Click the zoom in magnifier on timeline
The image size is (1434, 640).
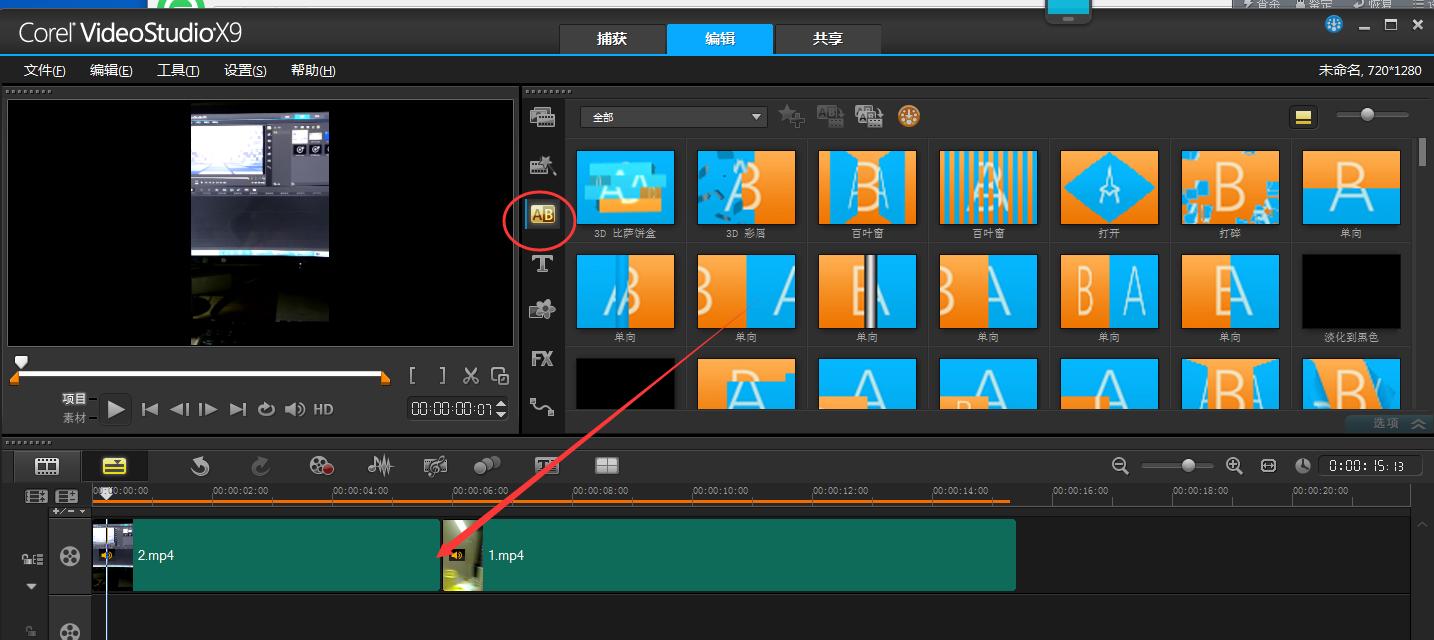point(1234,465)
